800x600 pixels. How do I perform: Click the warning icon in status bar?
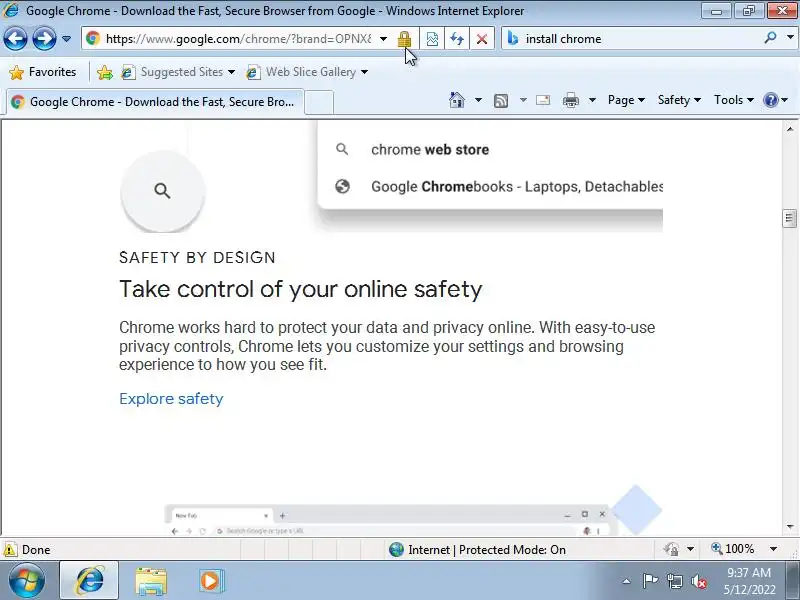pyautogui.click(x=10, y=549)
